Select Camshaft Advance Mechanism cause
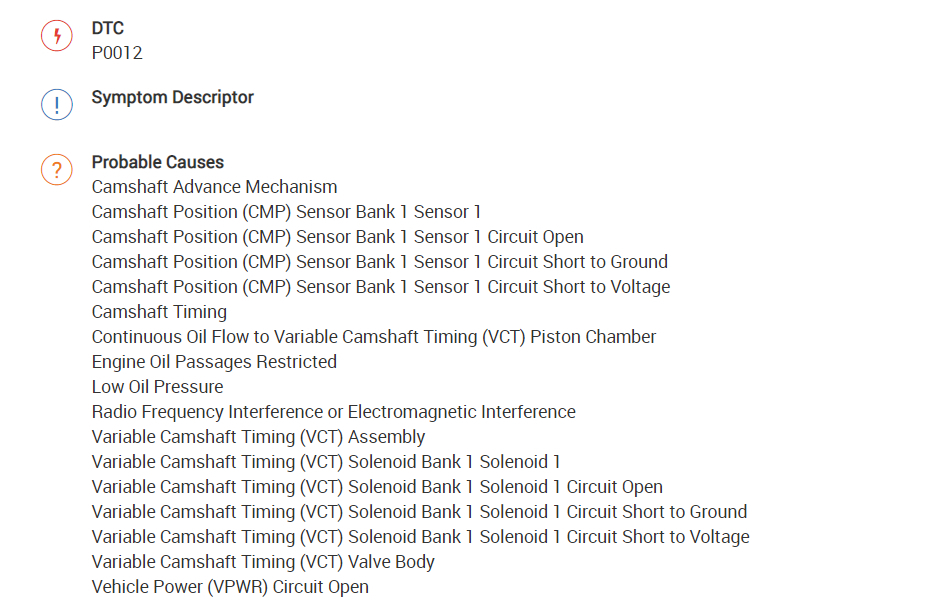The height and width of the screenshot is (610, 947). click(214, 187)
